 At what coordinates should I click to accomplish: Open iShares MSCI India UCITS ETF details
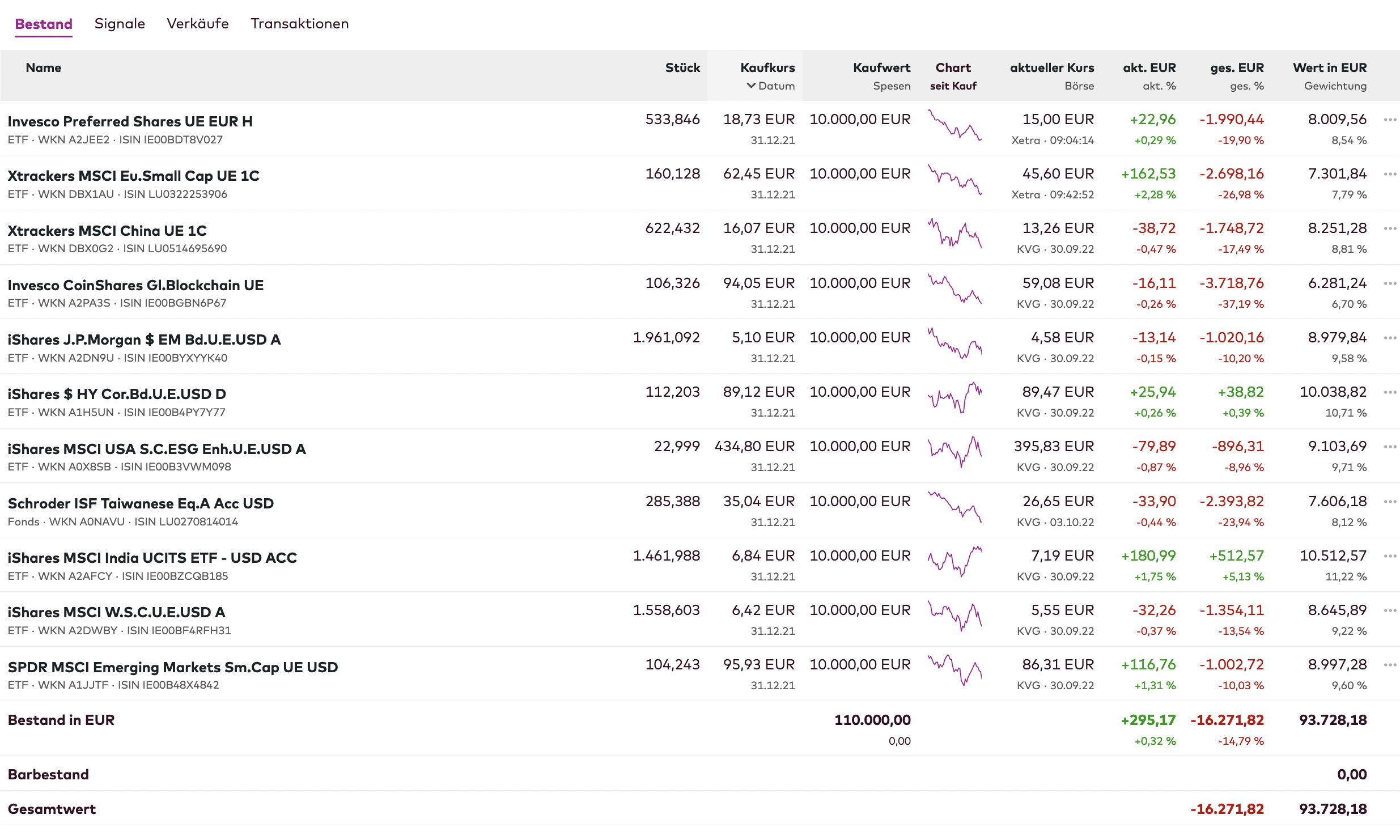(152, 558)
